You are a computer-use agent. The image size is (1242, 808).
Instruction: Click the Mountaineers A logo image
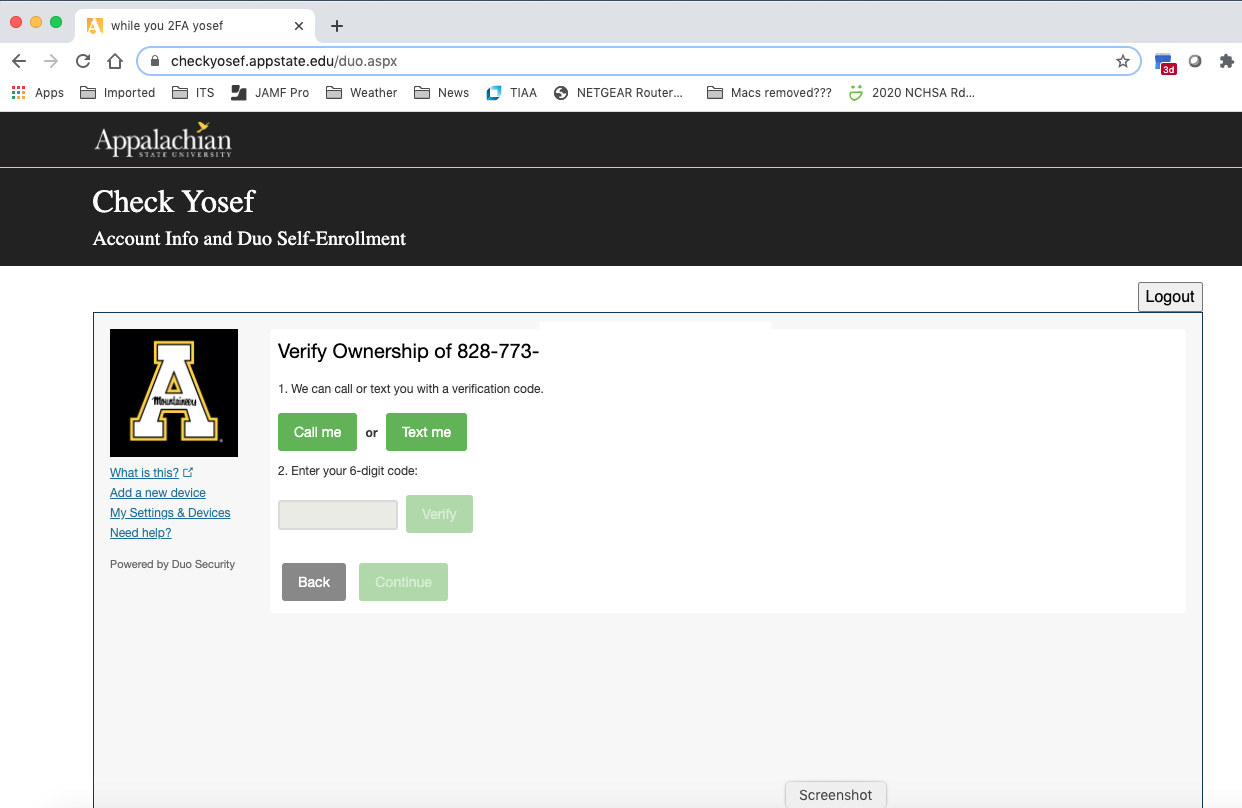[x=174, y=393]
